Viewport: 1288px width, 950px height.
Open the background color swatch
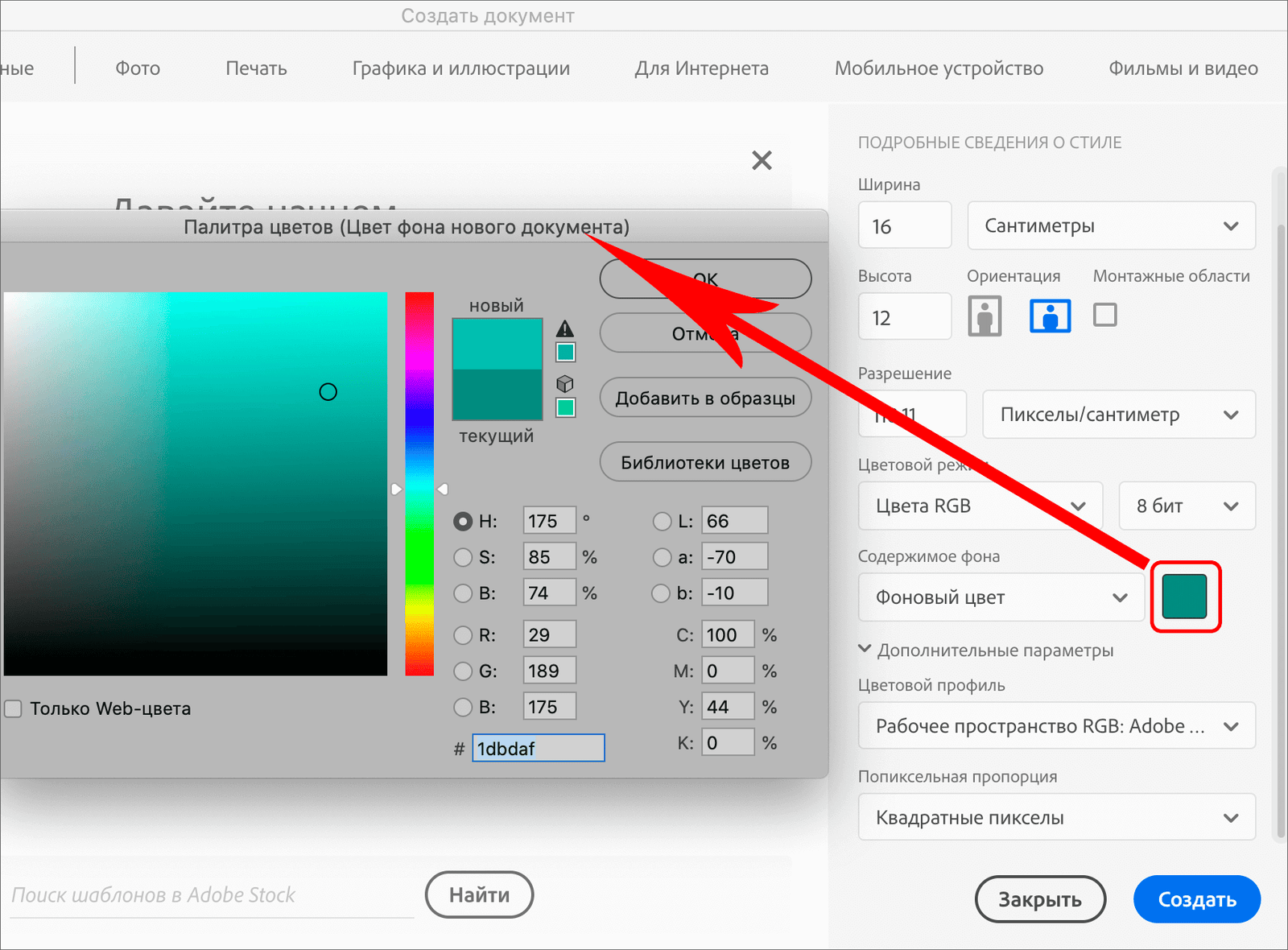pos(1184,597)
